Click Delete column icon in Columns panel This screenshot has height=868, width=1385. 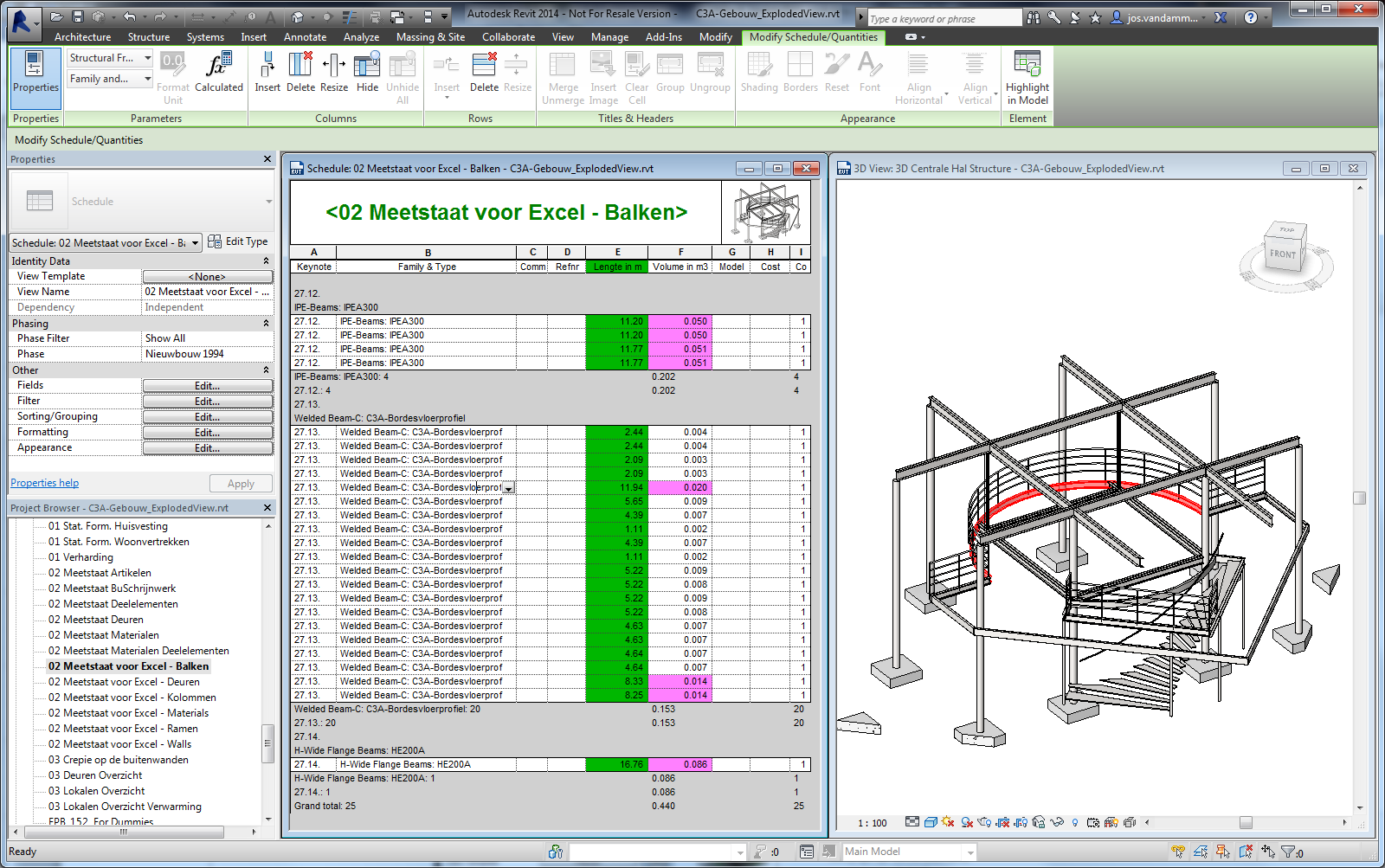coord(300,72)
